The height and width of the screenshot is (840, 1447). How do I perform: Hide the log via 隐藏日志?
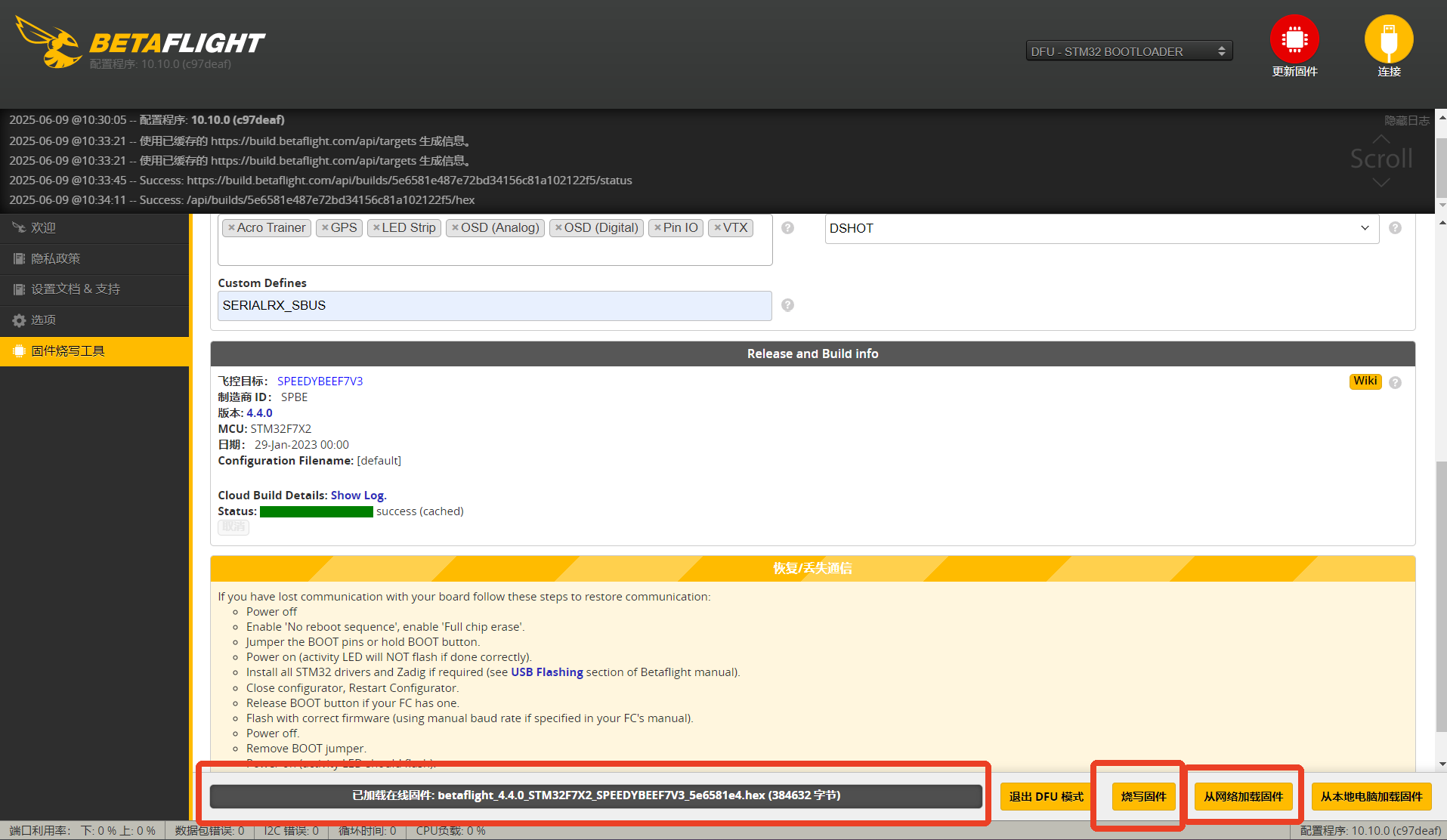point(1406,121)
